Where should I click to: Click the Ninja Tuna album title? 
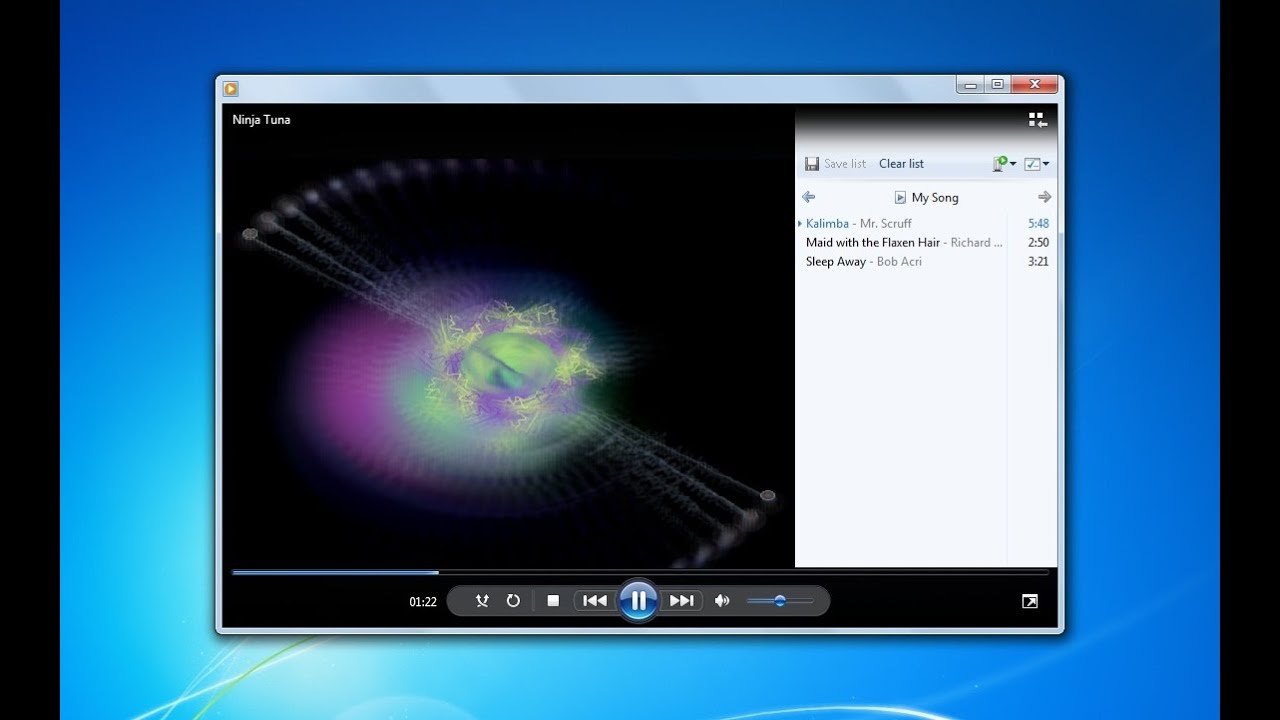point(261,120)
